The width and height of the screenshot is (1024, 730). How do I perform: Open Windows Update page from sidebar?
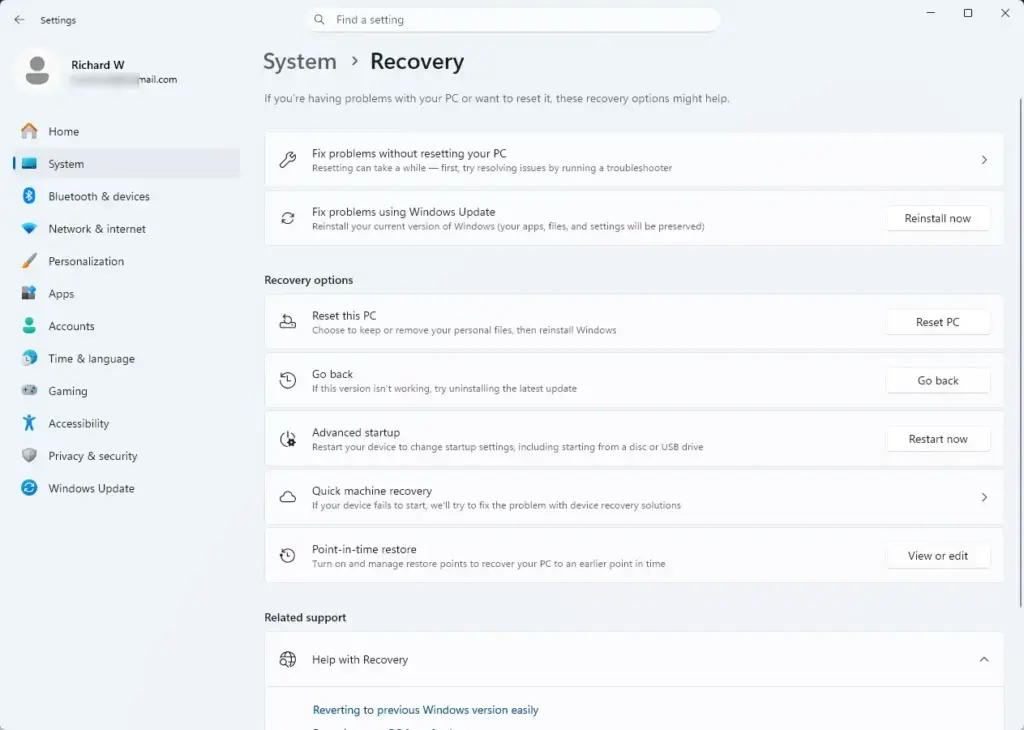[x=127, y=488]
